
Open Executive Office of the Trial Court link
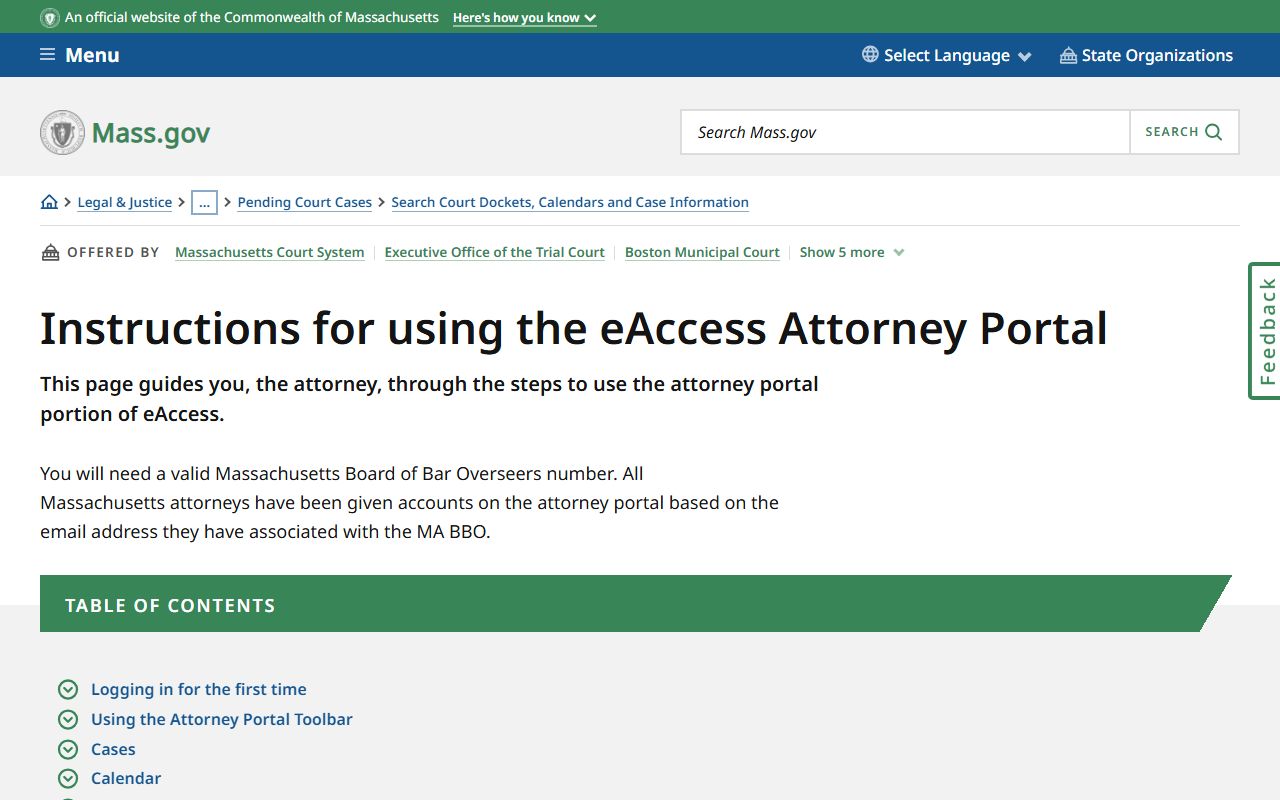tap(494, 252)
